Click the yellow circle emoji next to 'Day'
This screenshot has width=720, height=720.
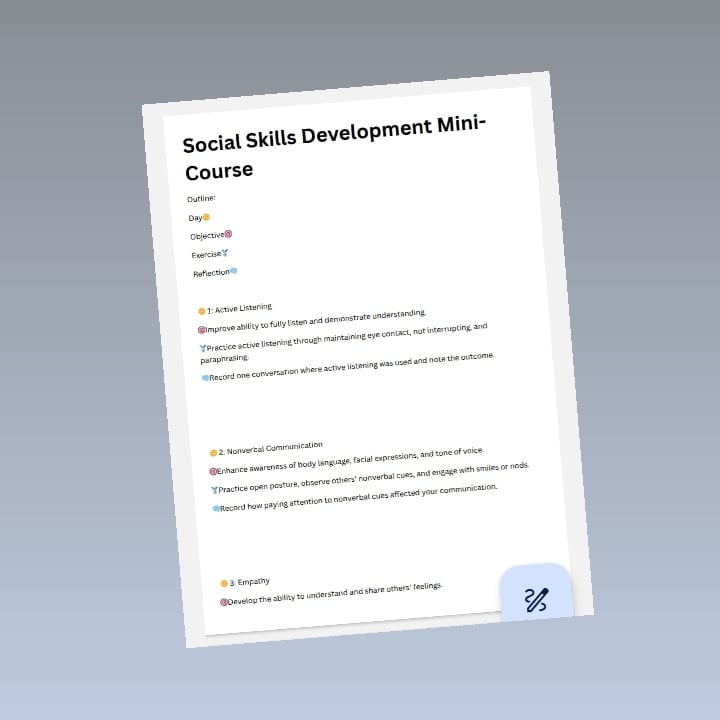(x=207, y=217)
